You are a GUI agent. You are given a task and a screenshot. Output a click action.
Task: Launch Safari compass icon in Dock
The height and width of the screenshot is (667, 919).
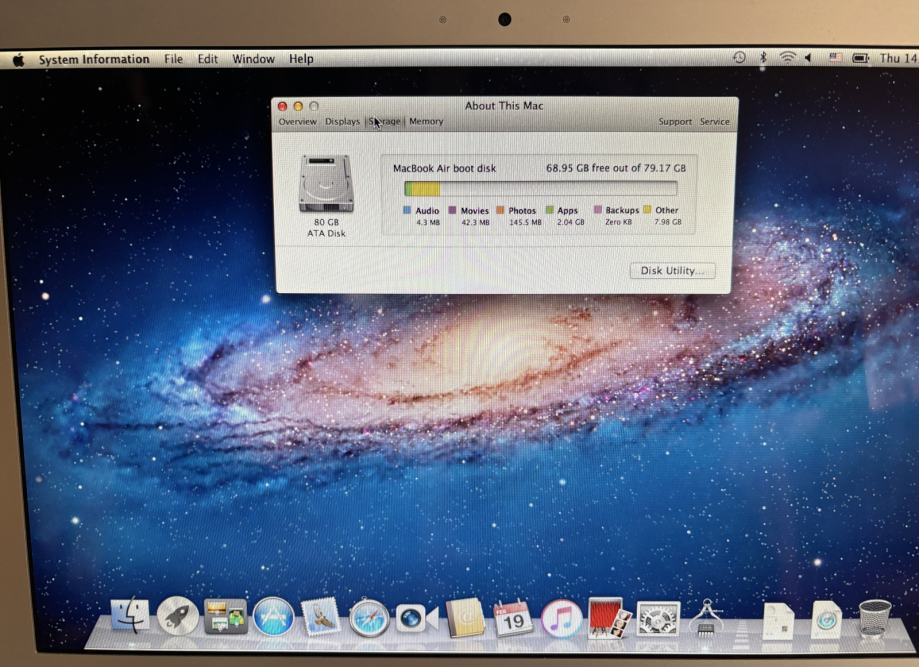(369, 618)
